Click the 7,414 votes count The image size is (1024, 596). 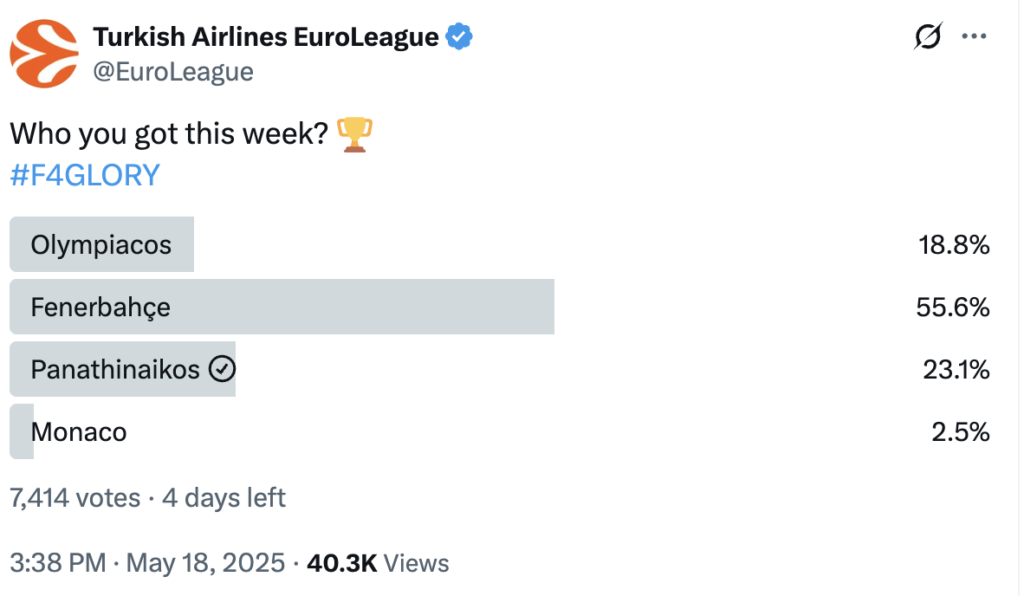(75, 497)
